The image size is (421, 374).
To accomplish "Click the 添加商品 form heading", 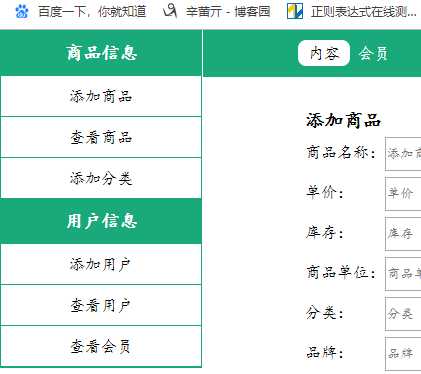I will click(x=343, y=120).
